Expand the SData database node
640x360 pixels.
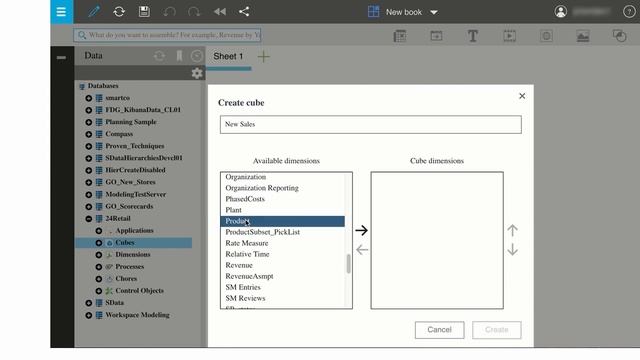[x=89, y=303]
